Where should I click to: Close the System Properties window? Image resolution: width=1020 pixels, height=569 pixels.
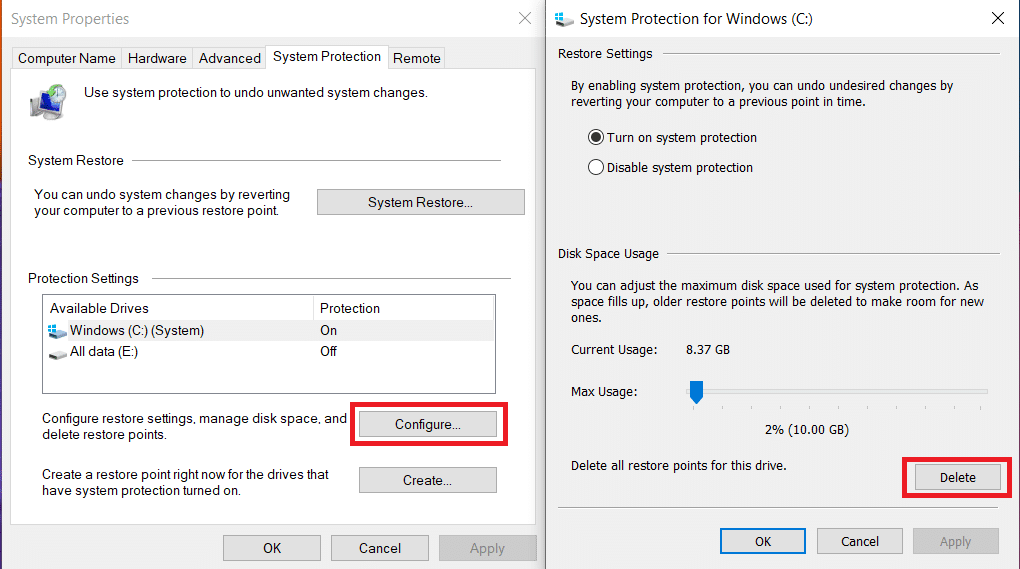(525, 19)
